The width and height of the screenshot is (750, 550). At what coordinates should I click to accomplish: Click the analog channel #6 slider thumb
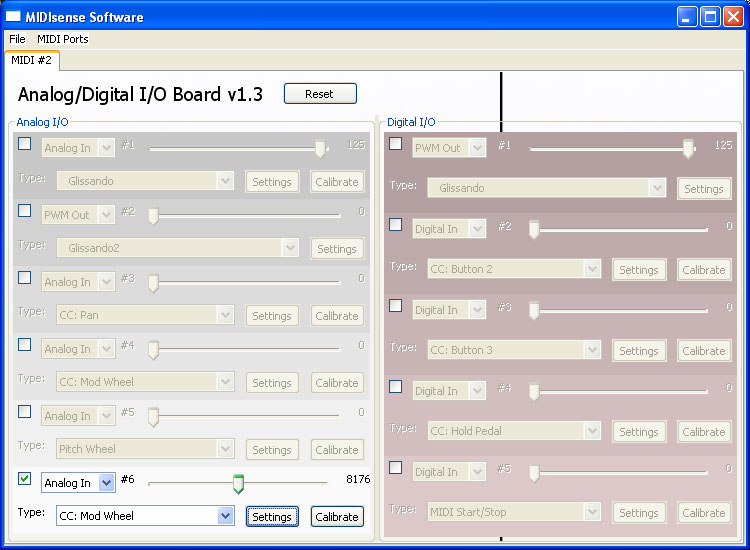coord(238,484)
